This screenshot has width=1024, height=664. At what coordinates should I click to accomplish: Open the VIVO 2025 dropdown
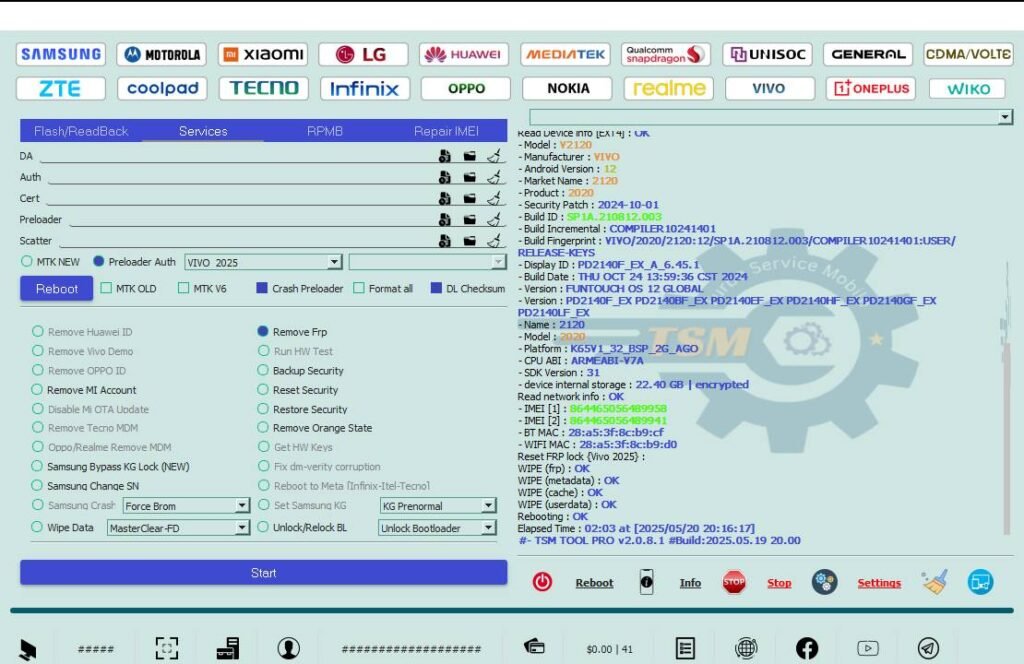(263, 262)
